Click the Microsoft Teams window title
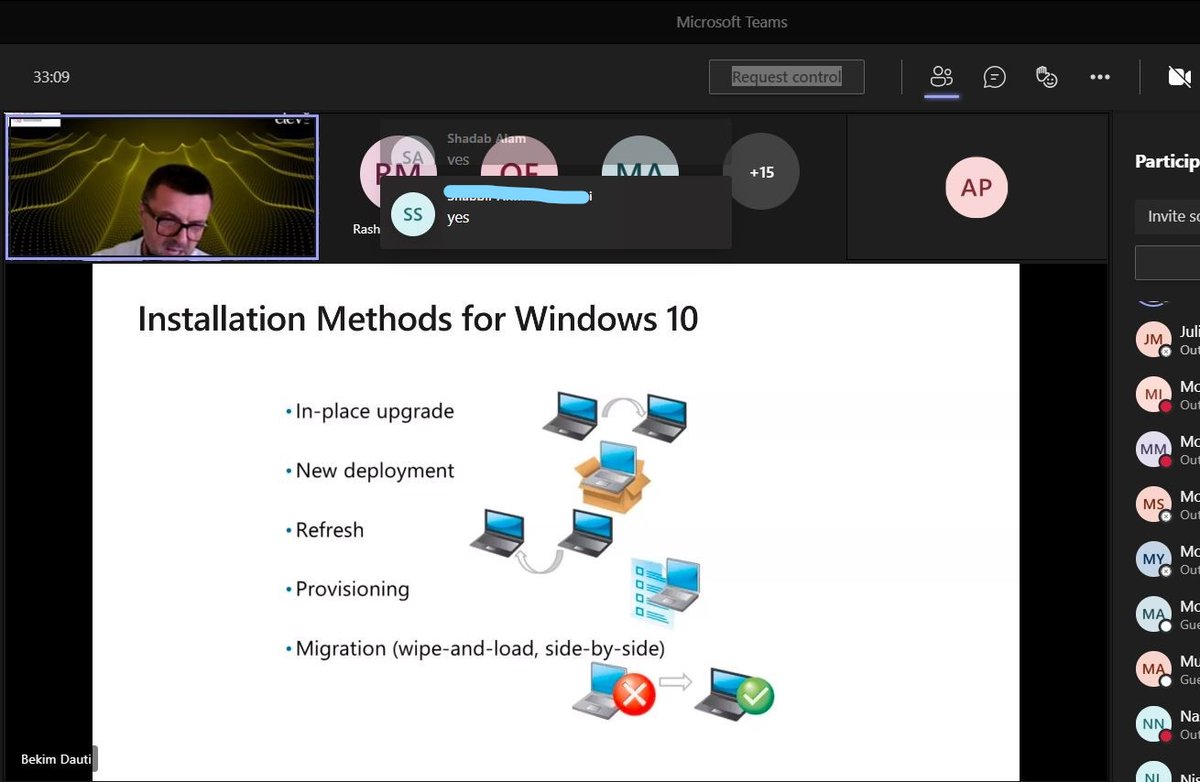The image size is (1200, 782). point(732,22)
